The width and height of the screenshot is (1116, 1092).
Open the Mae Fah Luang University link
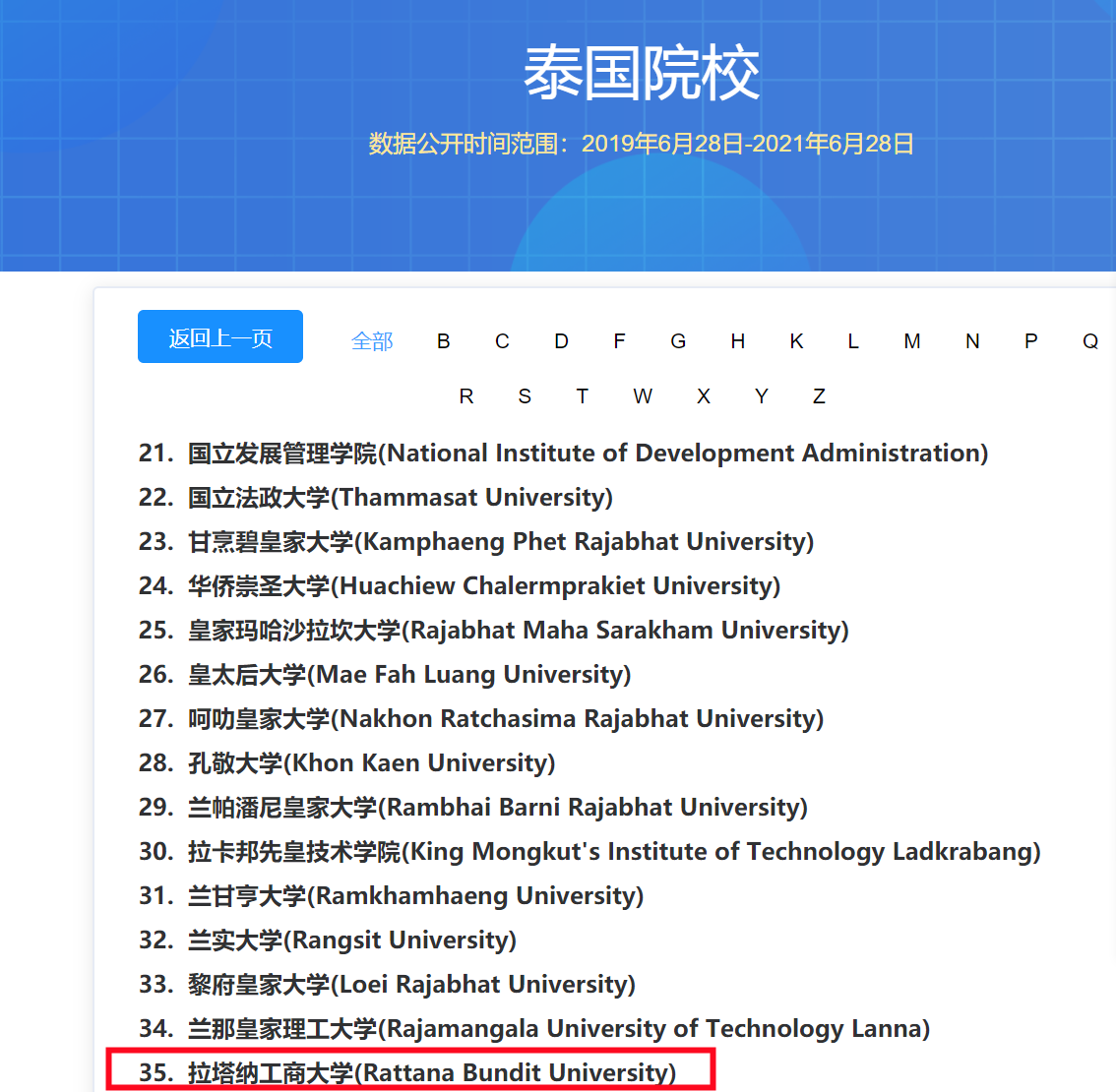pyautogui.click(x=408, y=675)
